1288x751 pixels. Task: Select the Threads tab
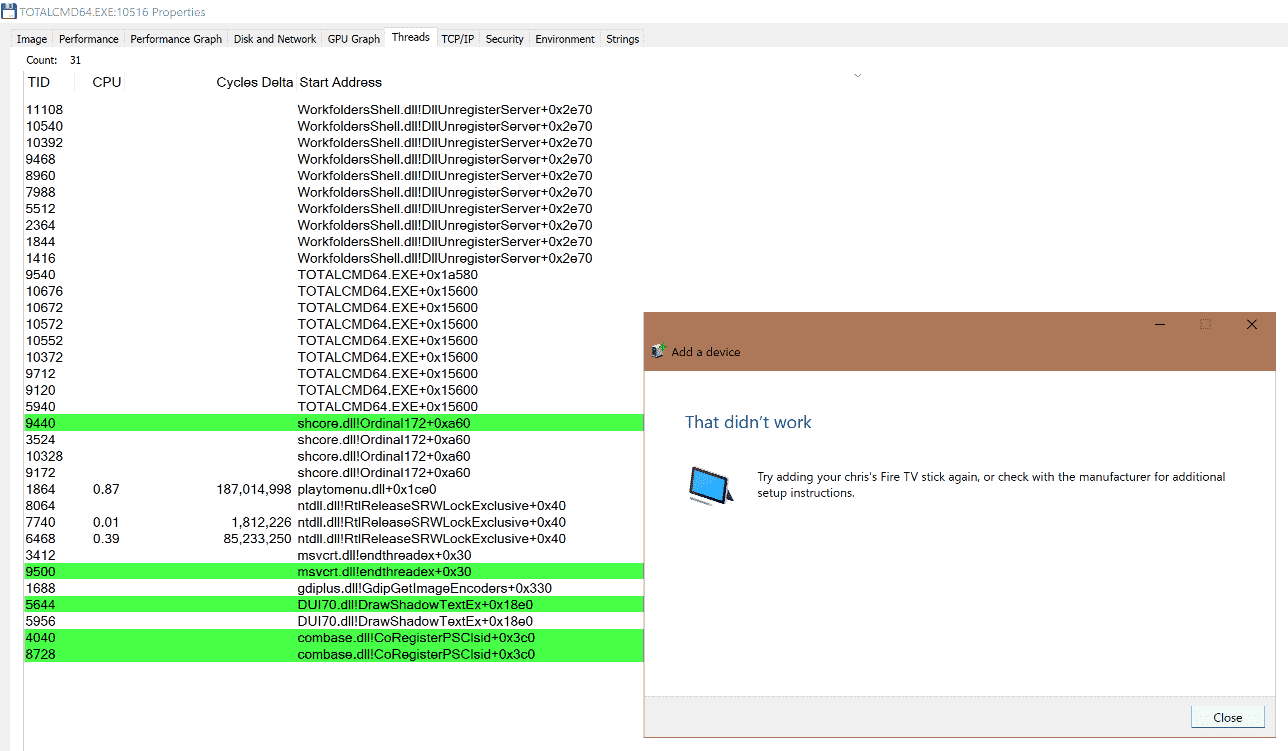coord(411,37)
